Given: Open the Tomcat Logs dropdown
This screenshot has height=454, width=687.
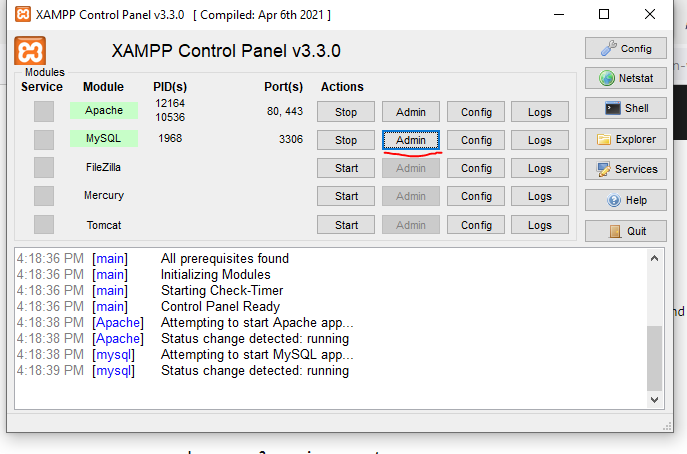Looking at the screenshot, I should (x=540, y=225).
